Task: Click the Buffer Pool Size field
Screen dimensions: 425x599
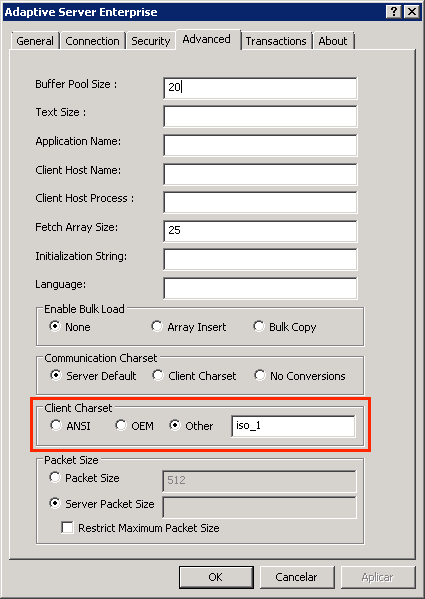Action: (x=260, y=88)
